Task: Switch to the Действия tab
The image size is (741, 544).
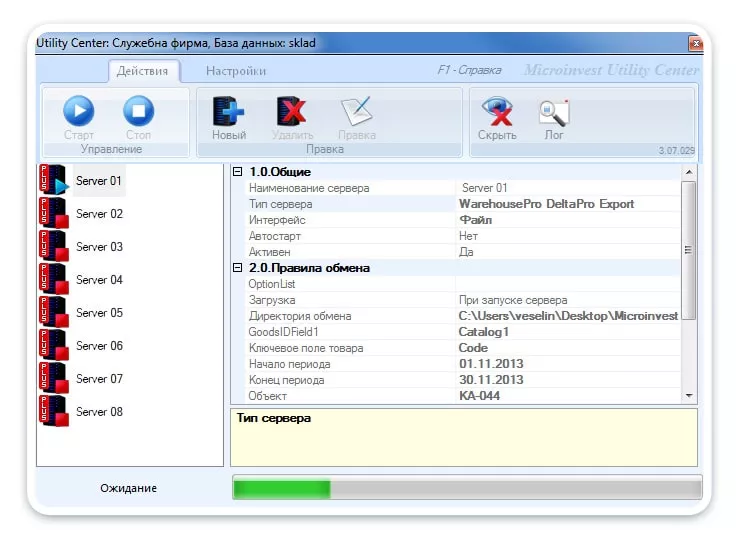Action: pos(144,71)
